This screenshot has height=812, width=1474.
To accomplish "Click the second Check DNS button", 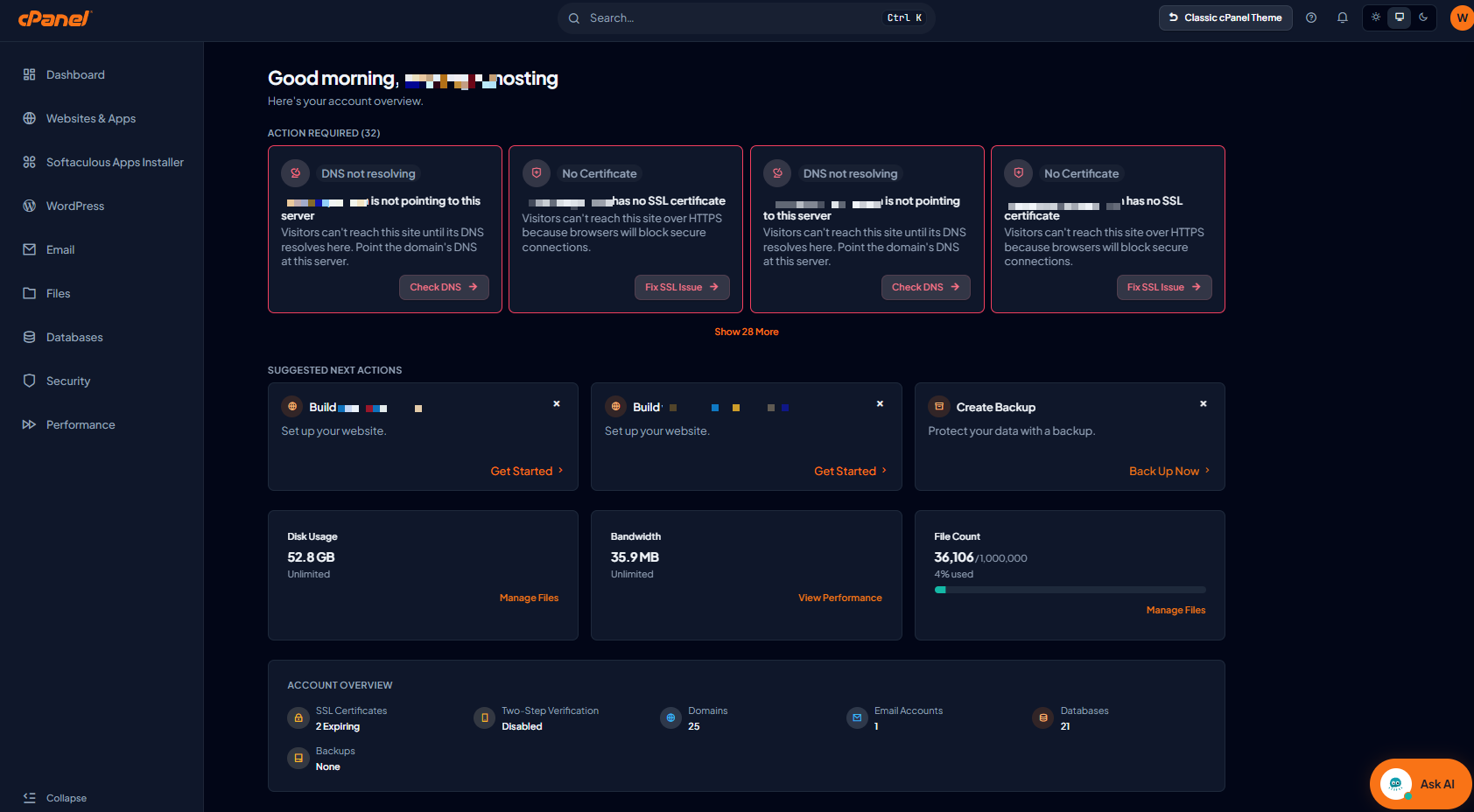I will (x=926, y=287).
